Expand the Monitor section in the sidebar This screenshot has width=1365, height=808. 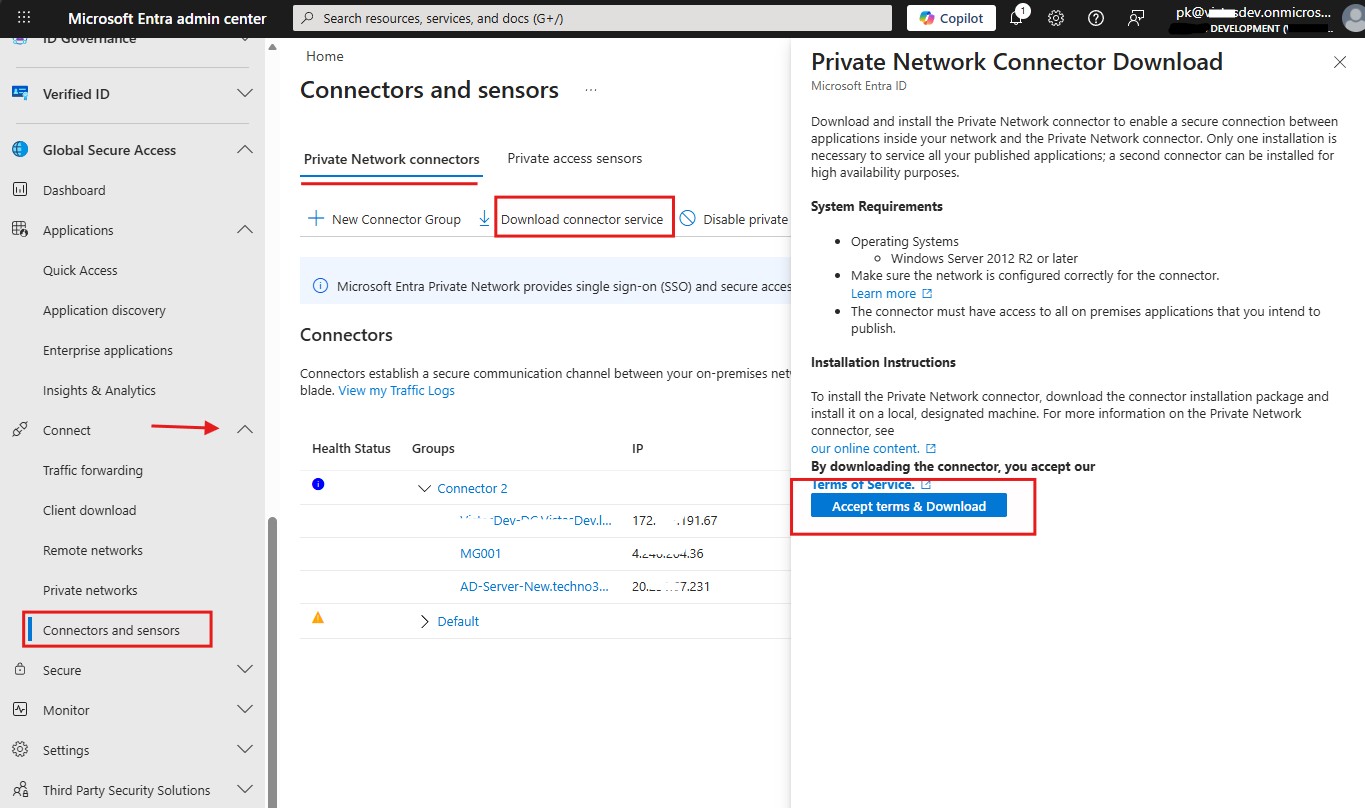245,709
